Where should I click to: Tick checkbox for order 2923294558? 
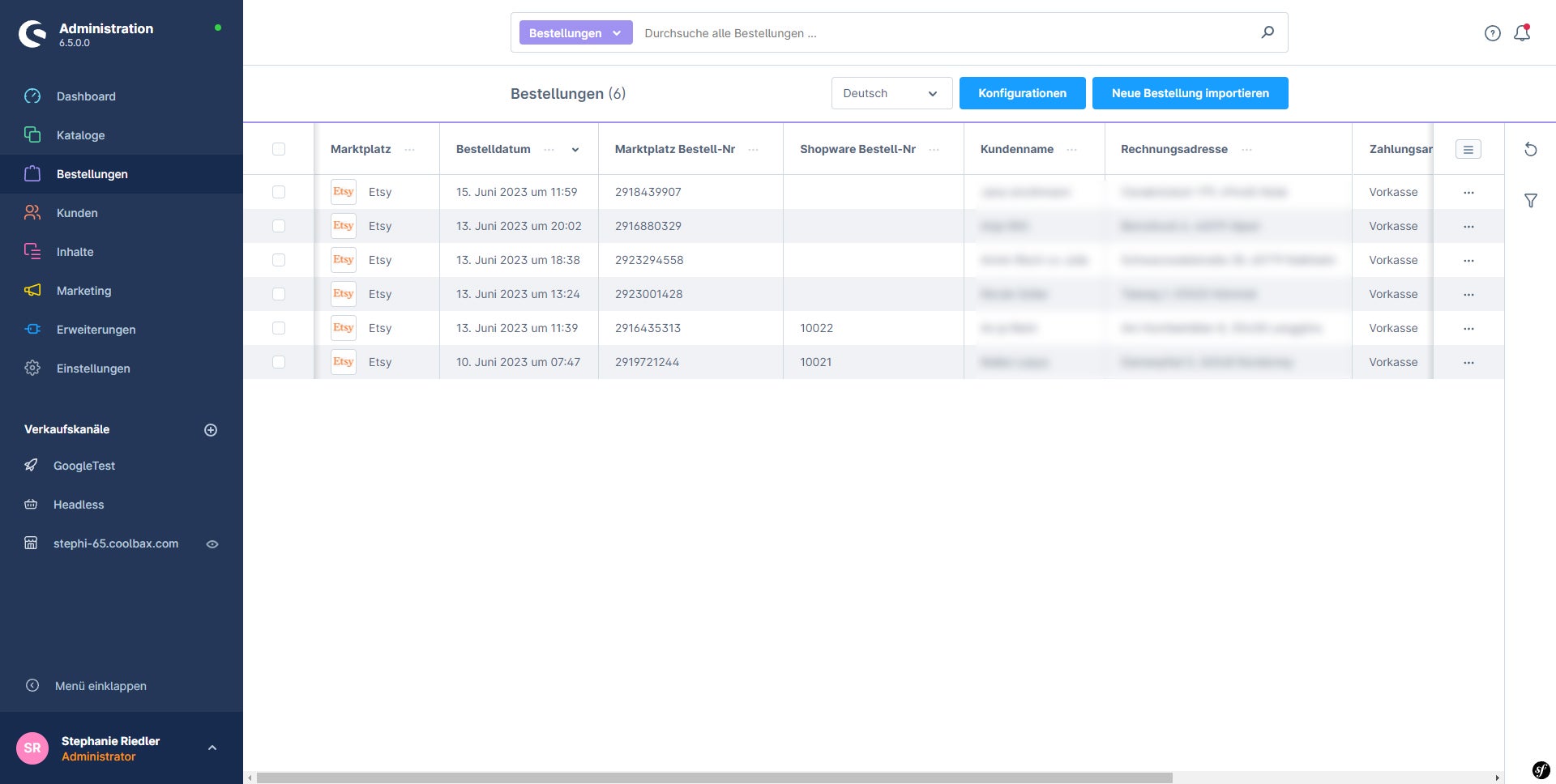279,260
